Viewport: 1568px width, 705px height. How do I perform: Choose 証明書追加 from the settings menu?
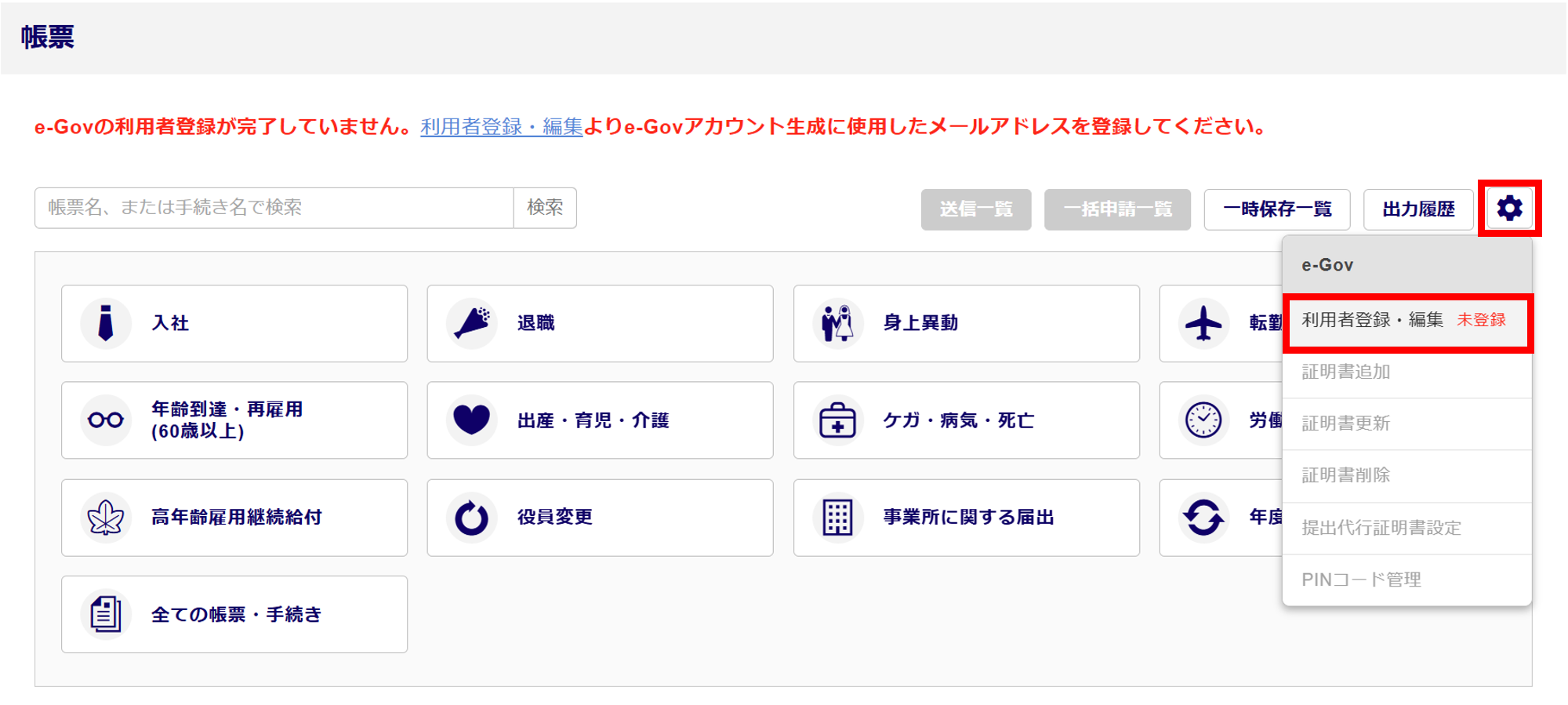[1346, 372]
